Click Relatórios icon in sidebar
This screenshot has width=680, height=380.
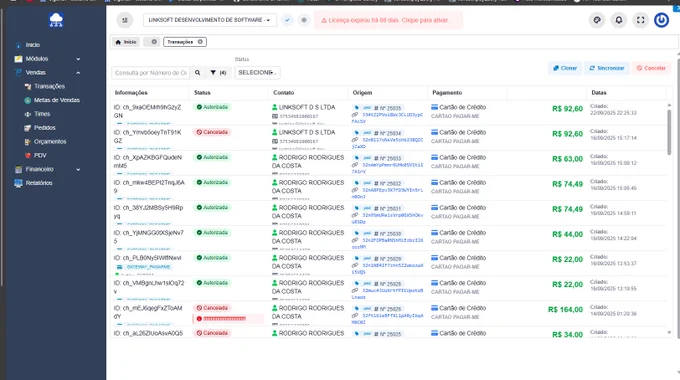click(x=18, y=183)
